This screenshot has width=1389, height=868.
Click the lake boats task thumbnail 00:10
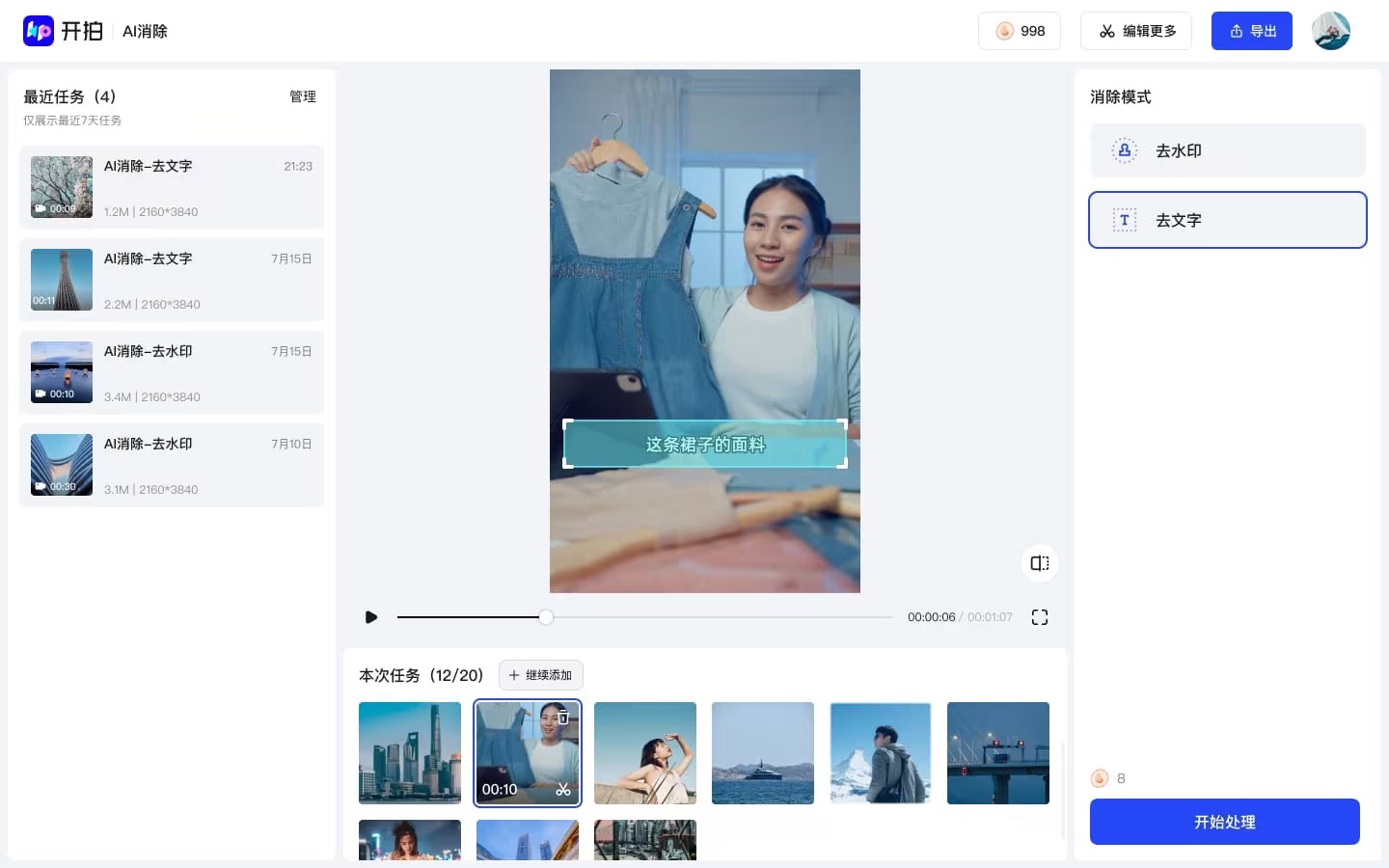[62, 372]
